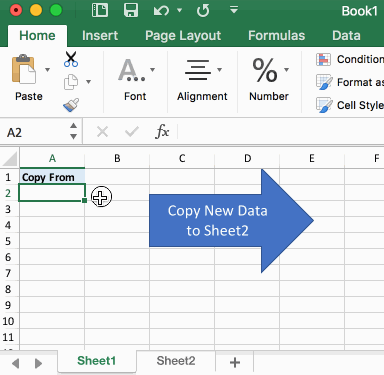Open the Data tab
The width and height of the screenshot is (384, 375).
346,36
